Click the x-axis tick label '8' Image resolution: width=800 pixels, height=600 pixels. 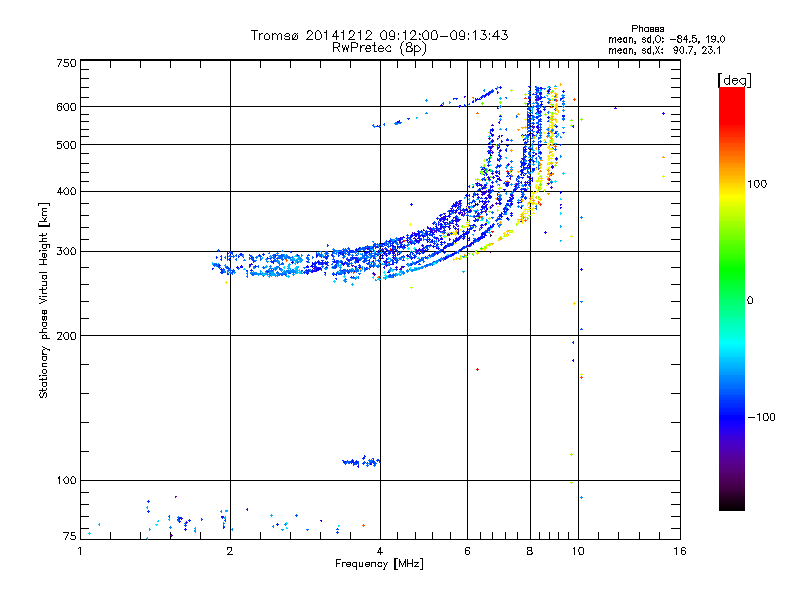530,551
